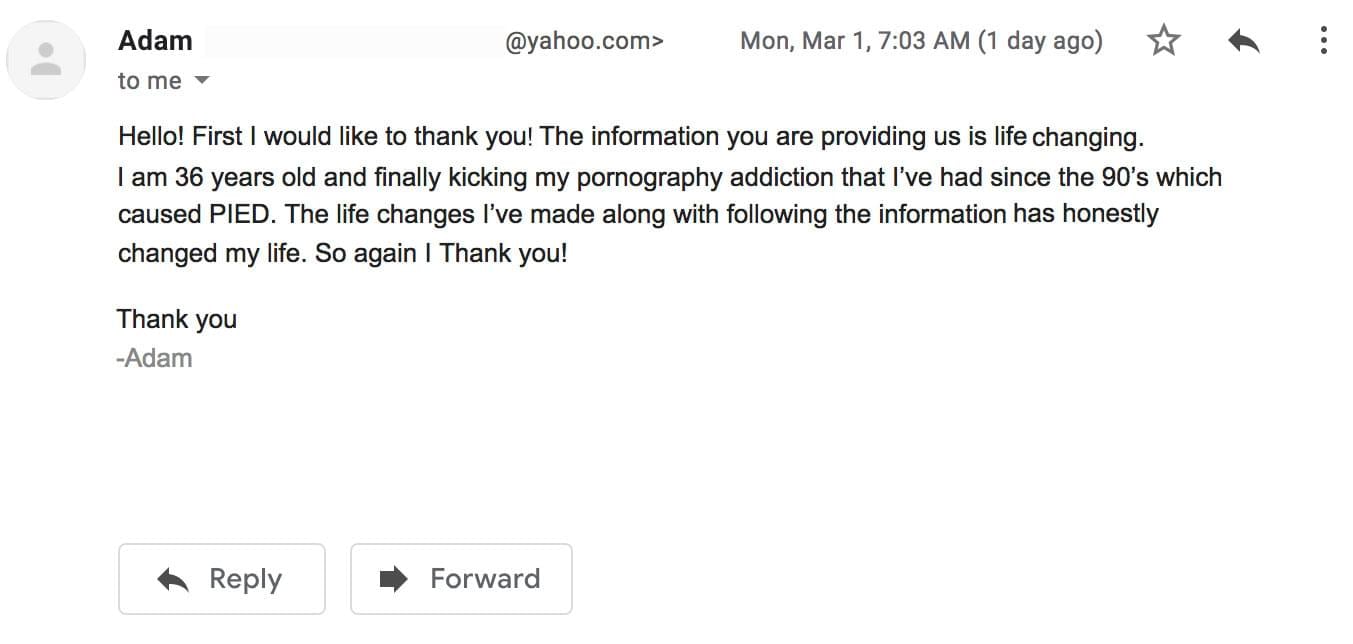This screenshot has width=1353, height=644.
Task: Click the 'to me' recipient text
Action: click(149, 81)
